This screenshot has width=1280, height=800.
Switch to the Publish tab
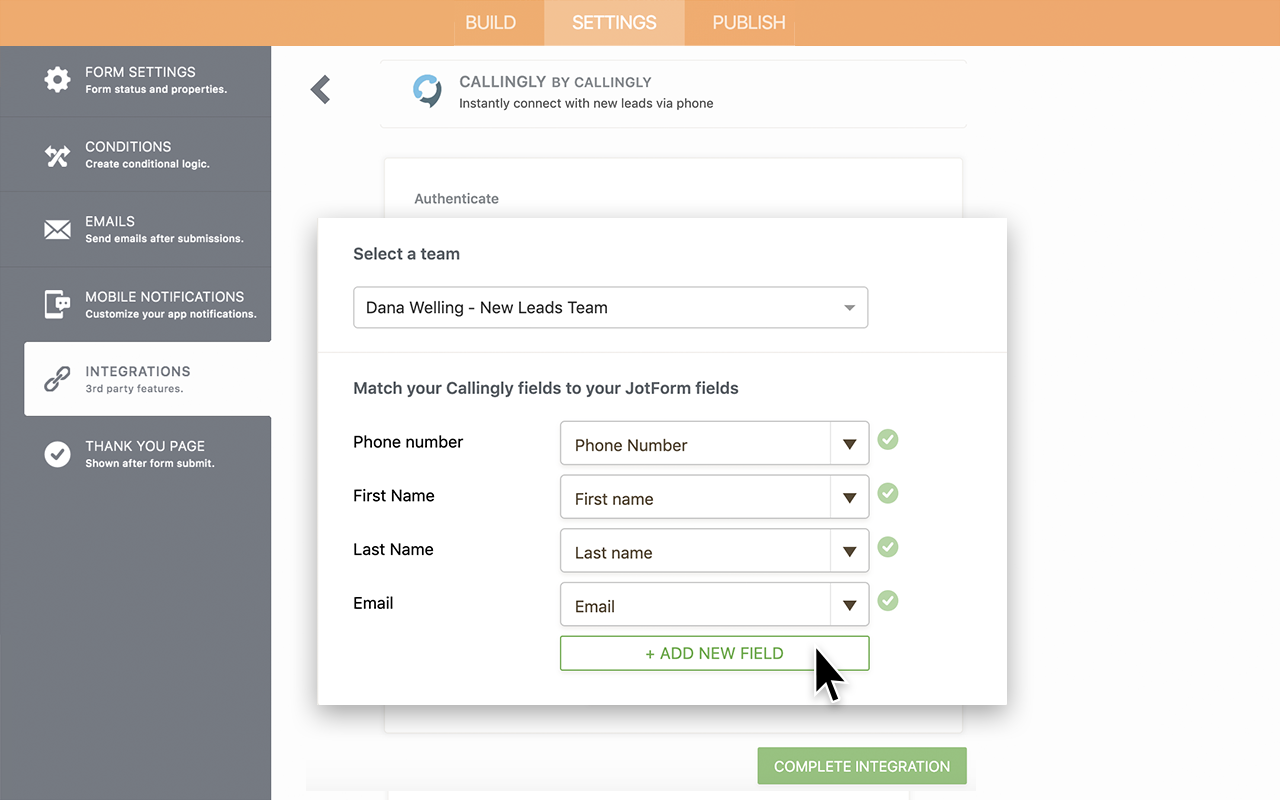(x=748, y=22)
